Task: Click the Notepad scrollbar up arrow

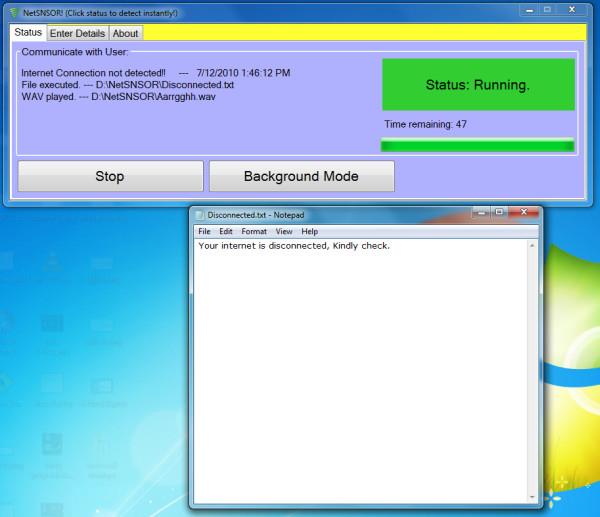Action: [x=532, y=245]
